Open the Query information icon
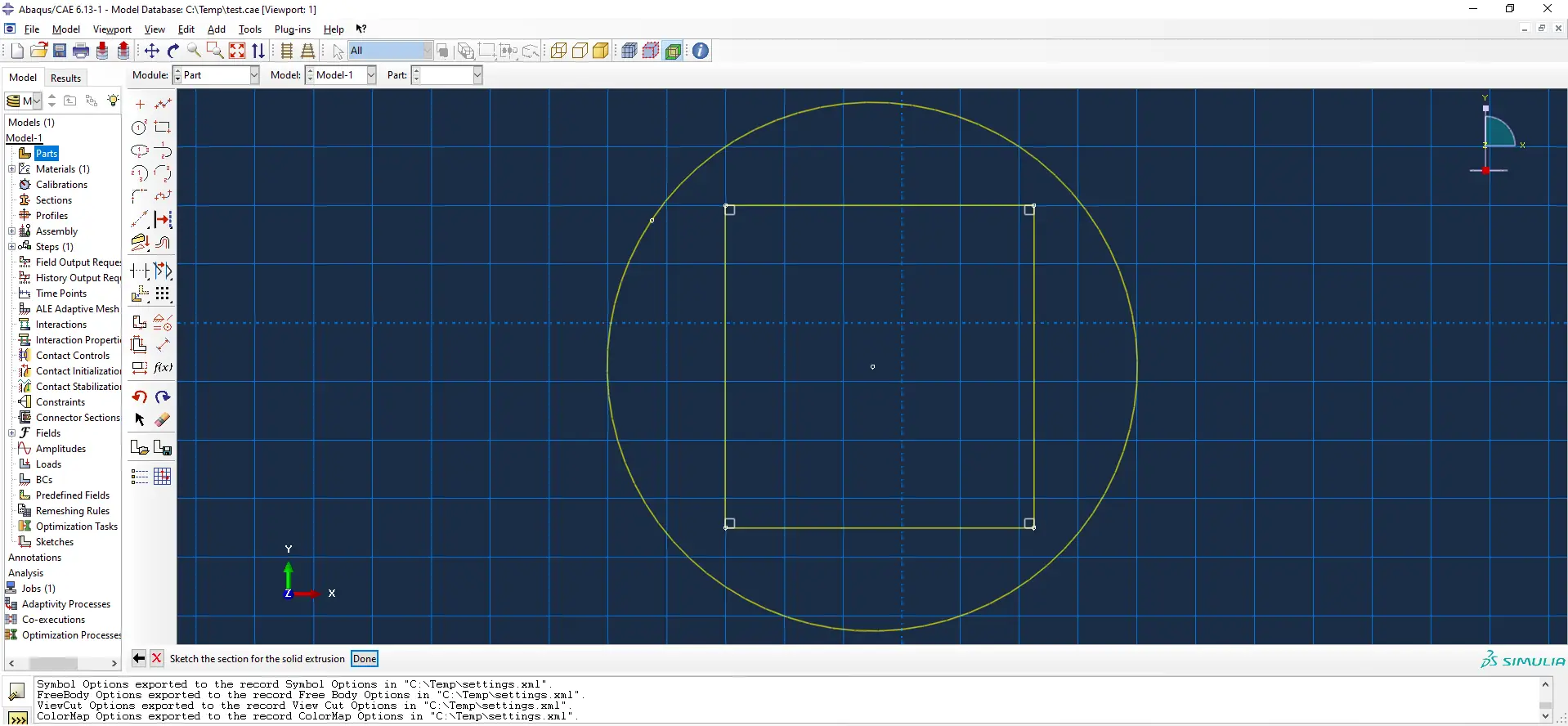This screenshot has width=1568, height=726. [x=701, y=51]
